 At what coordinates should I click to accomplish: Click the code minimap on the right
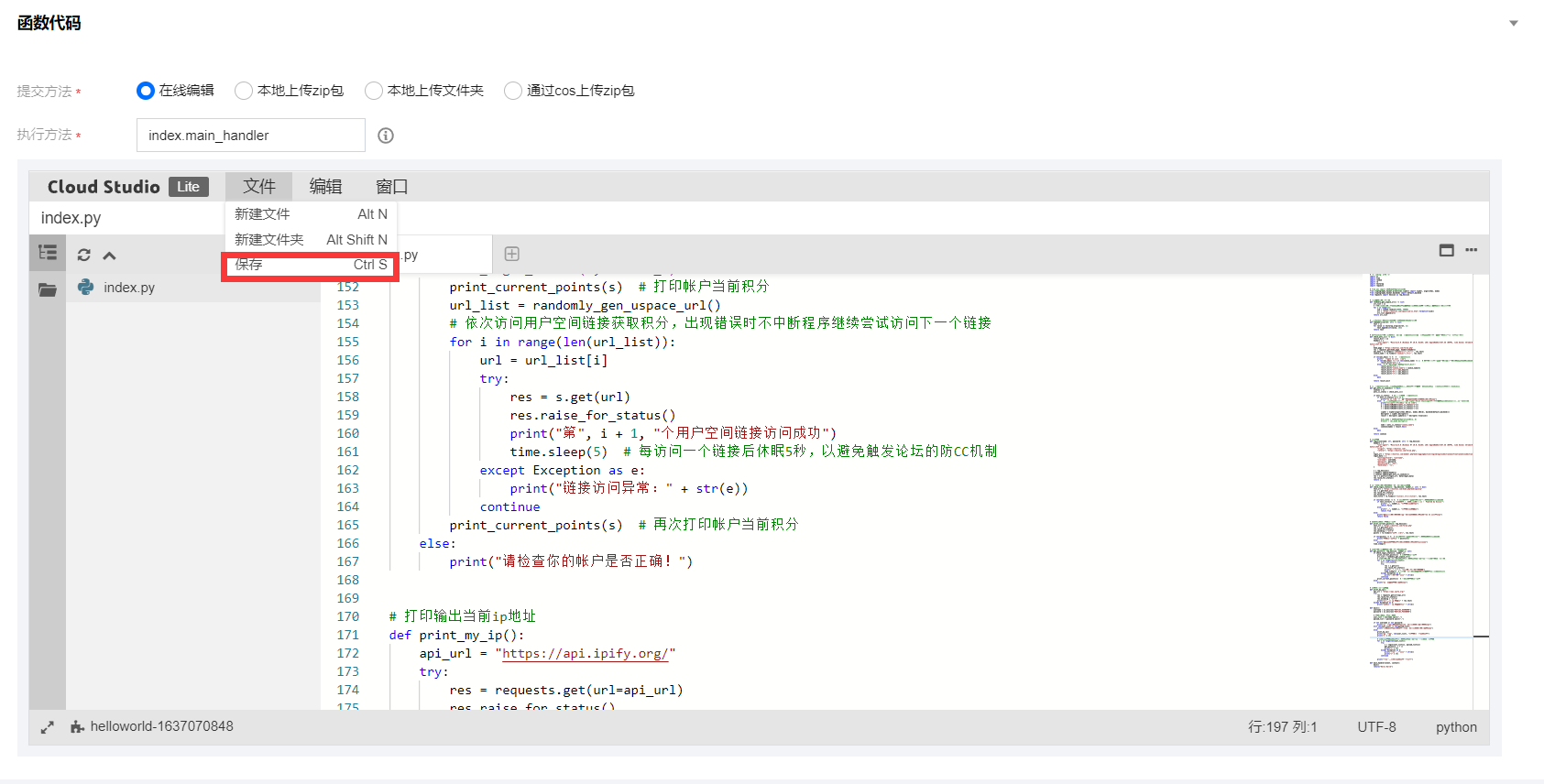1420,458
